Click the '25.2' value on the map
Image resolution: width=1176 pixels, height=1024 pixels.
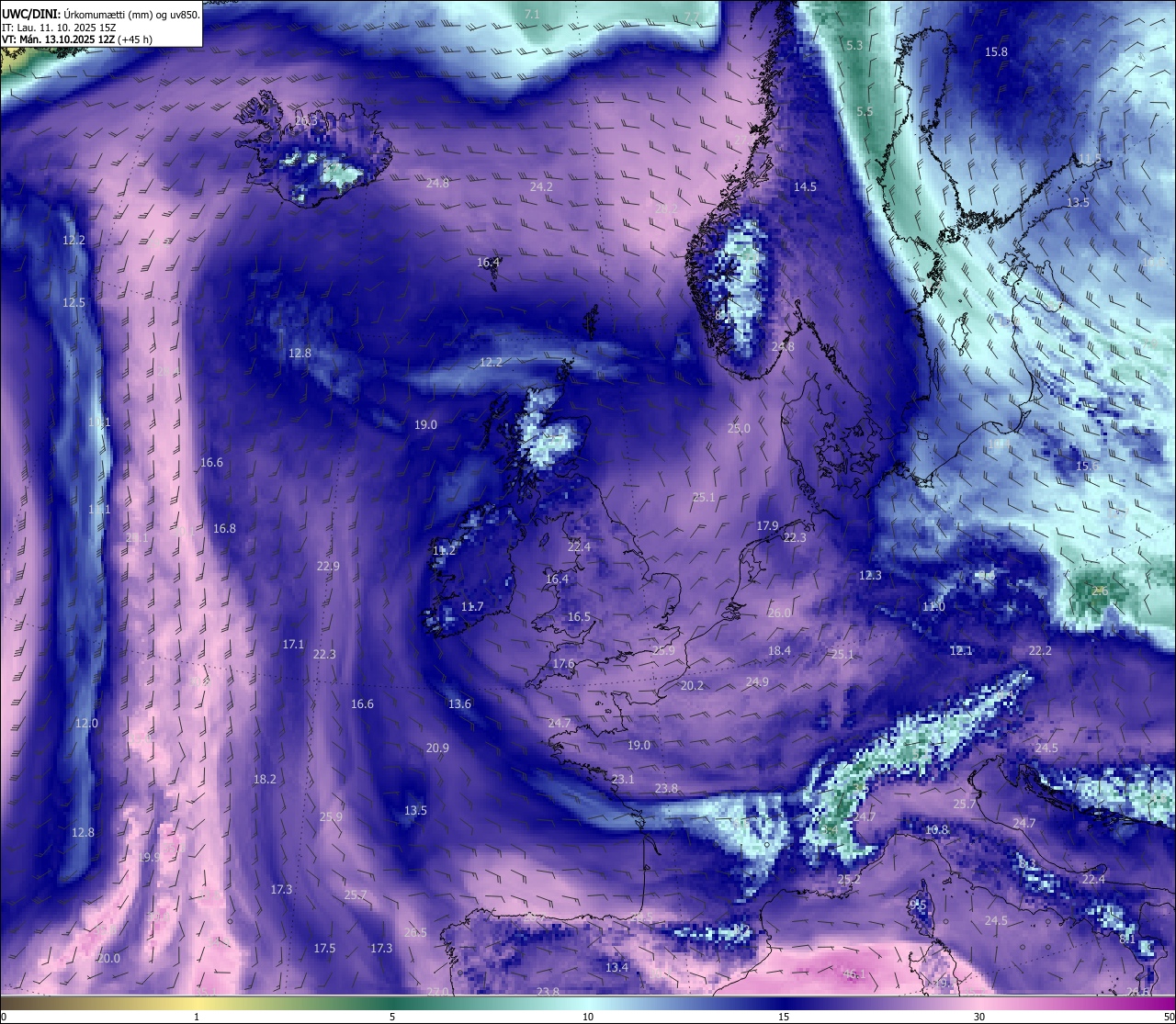pos(849,879)
